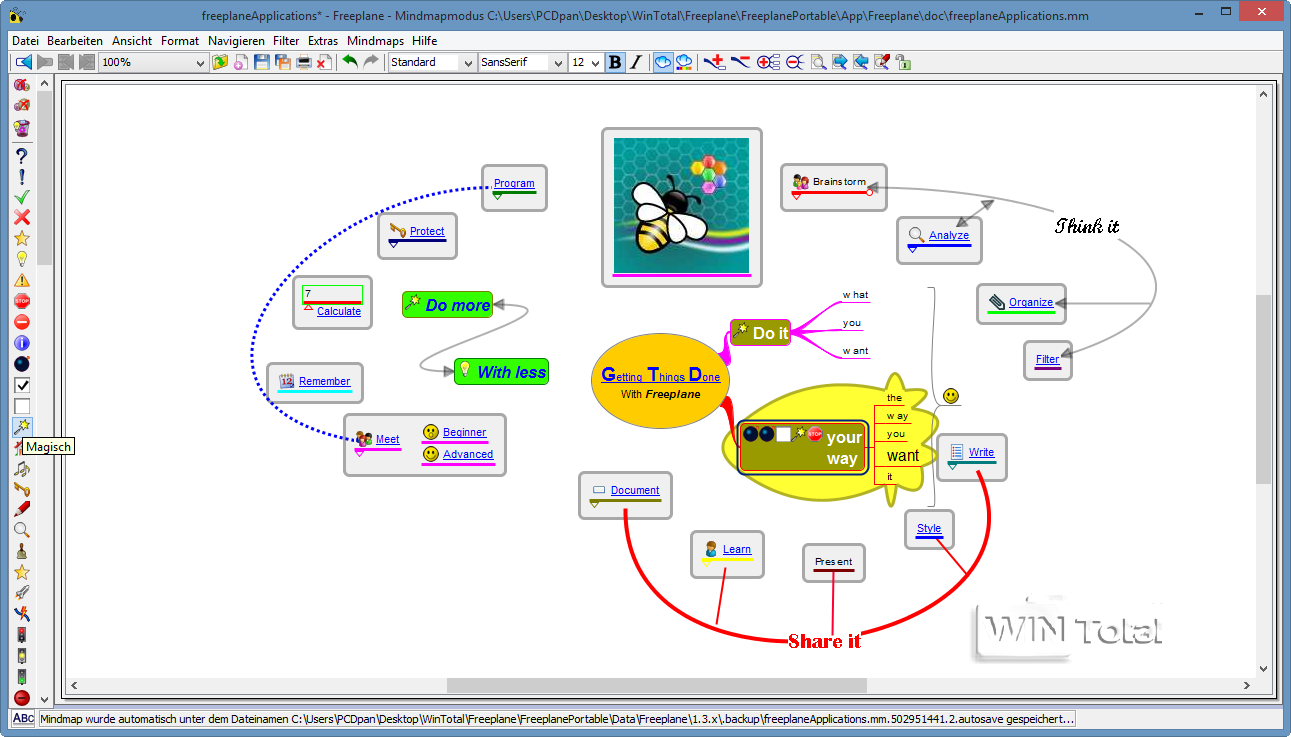Add the red traffic light icon
This screenshot has width=1291, height=737.
(x=21, y=635)
